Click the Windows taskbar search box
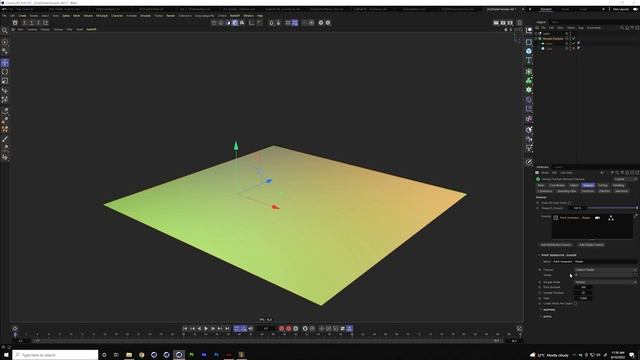Image resolution: width=640 pixels, height=360 pixels. 56,355
